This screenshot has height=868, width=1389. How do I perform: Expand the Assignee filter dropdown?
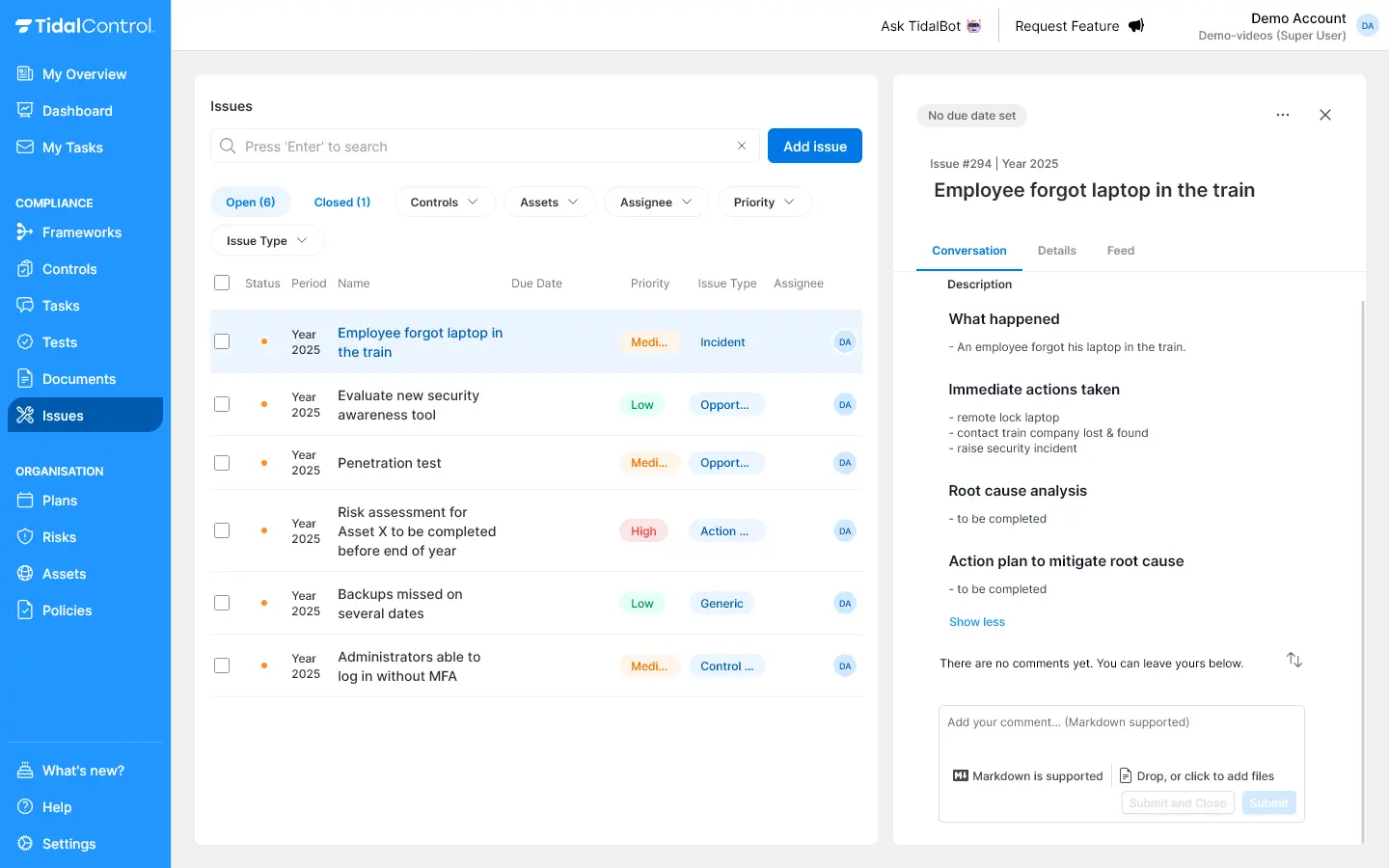[656, 203]
